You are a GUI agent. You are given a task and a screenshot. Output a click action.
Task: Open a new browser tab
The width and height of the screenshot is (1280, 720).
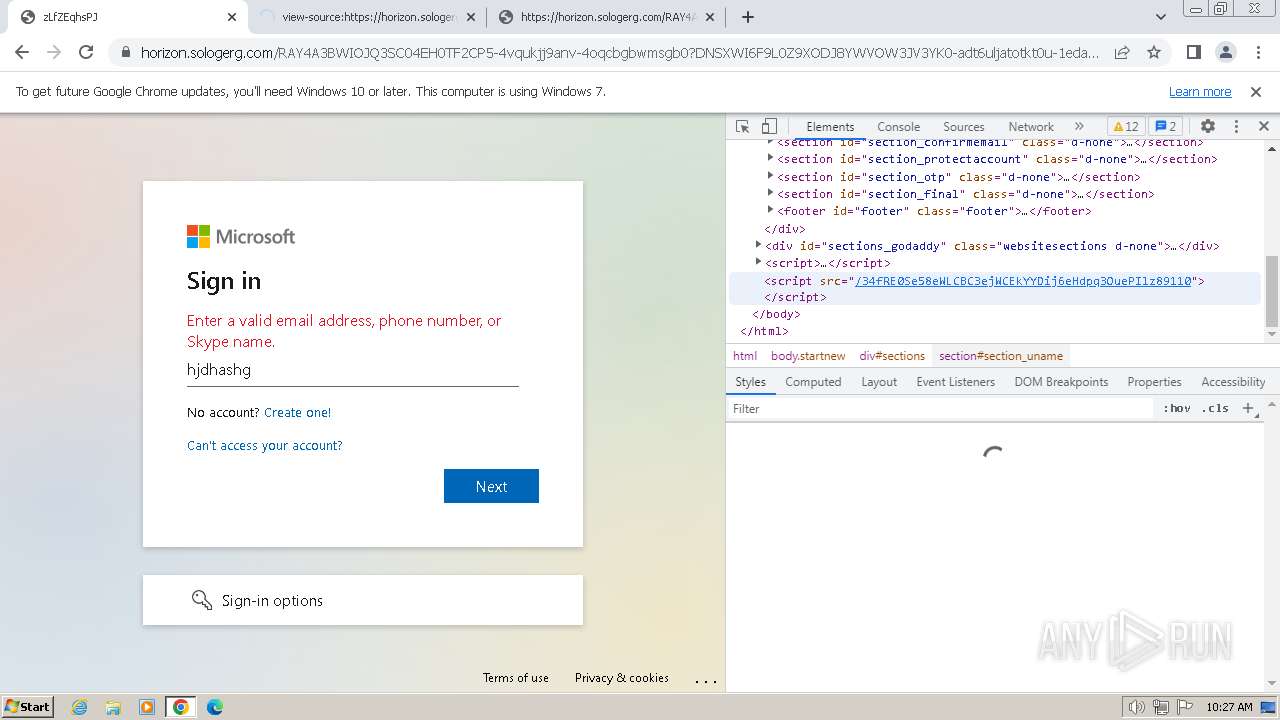747,17
